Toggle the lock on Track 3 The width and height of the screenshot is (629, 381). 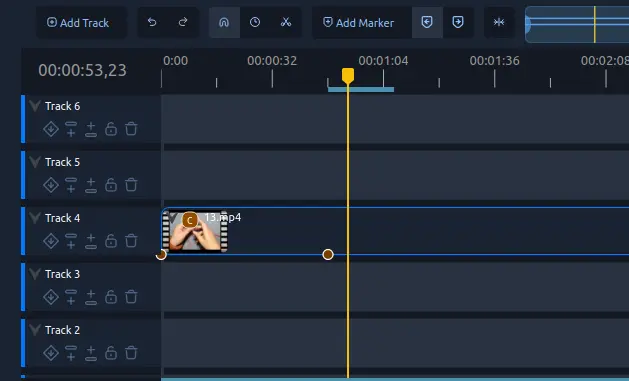pos(111,297)
